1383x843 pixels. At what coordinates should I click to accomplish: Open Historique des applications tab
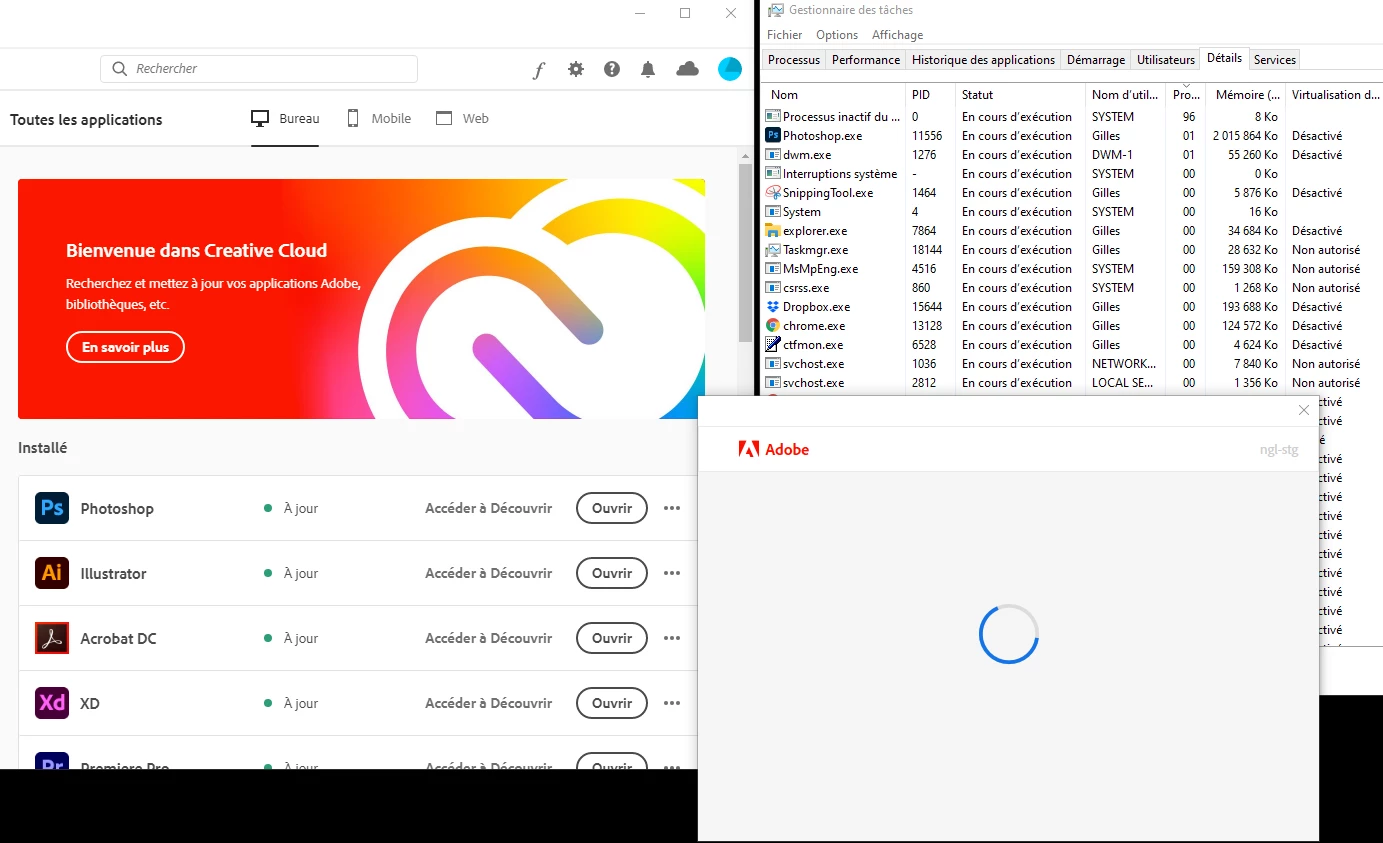[x=983, y=60]
